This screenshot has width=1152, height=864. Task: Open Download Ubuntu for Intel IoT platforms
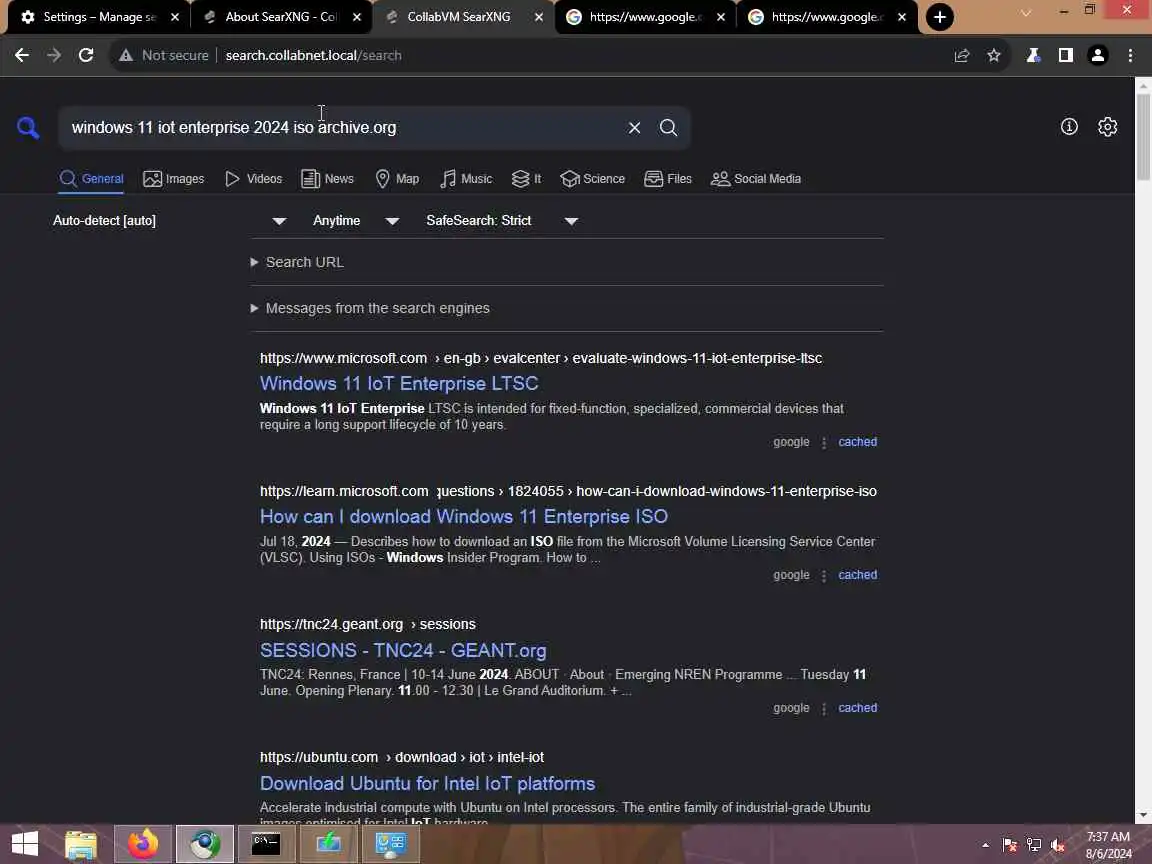coord(427,783)
